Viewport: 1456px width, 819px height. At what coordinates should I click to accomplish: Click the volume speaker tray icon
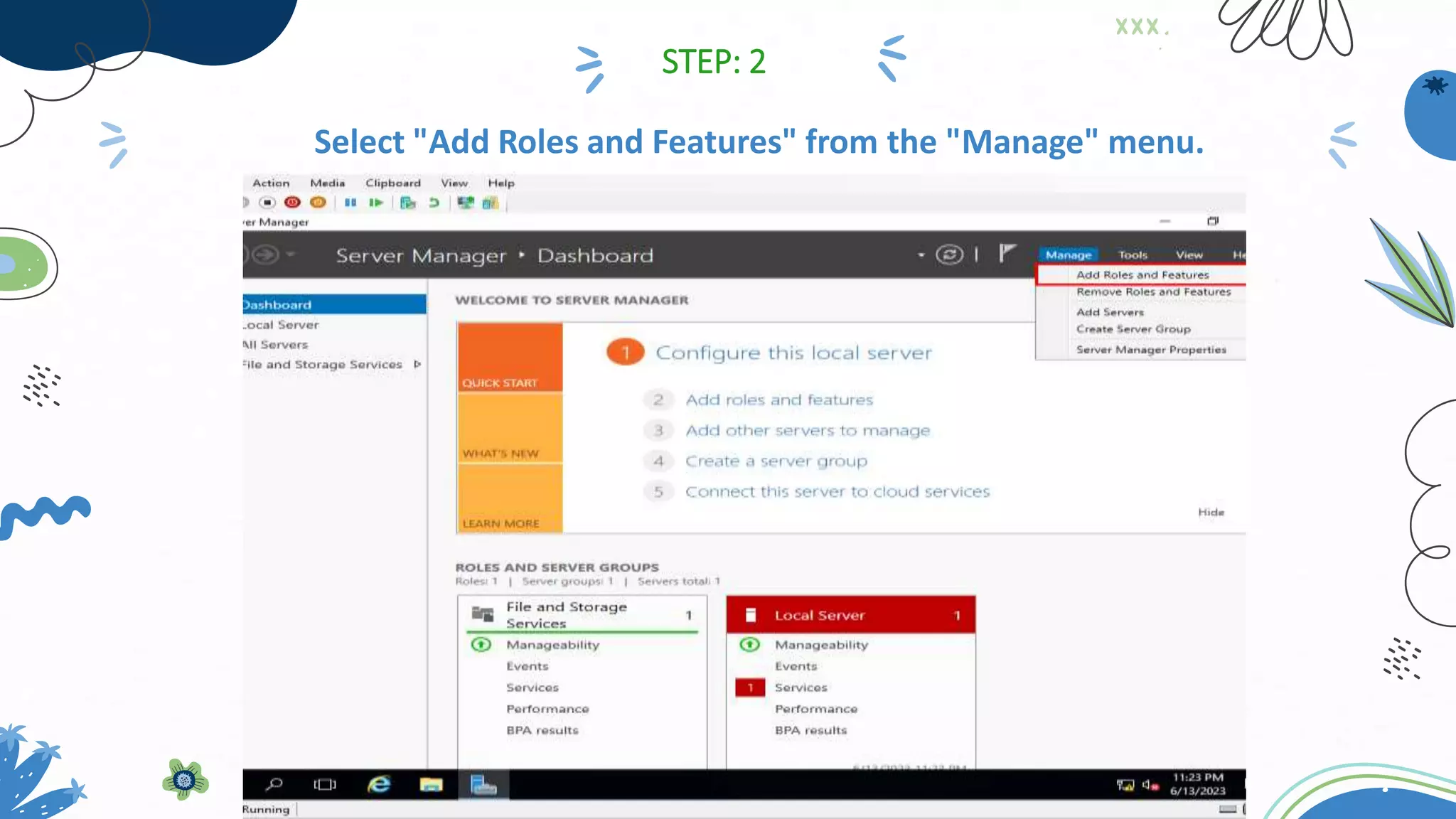click(1150, 785)
